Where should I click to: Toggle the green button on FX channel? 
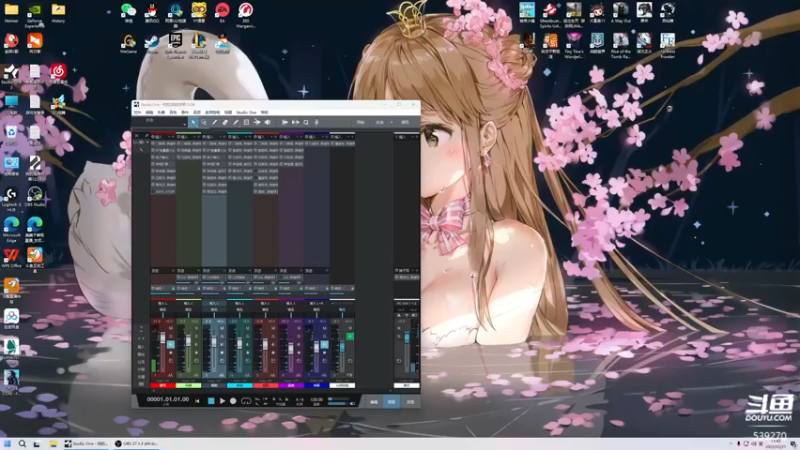(349, 336)
